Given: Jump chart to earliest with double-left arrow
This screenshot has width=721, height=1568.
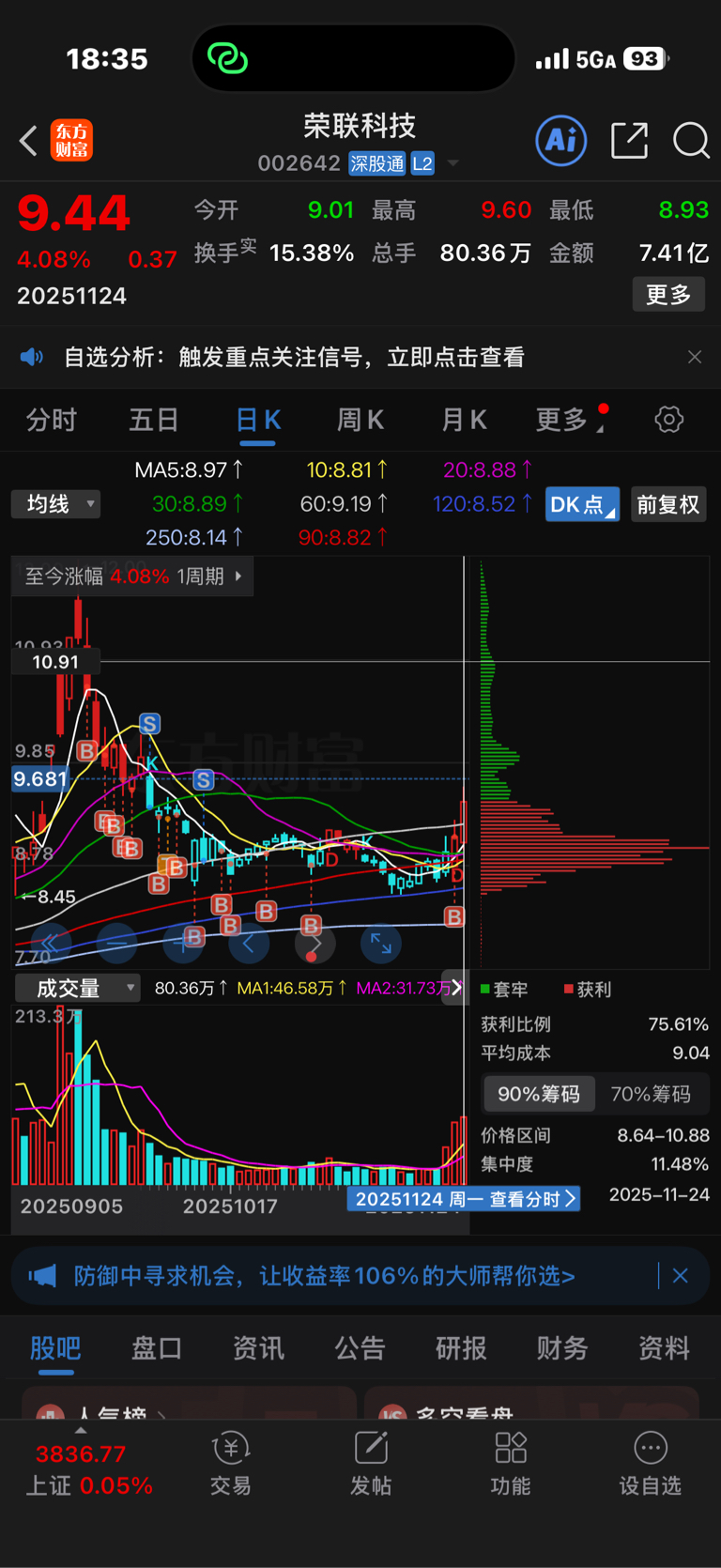Looking at the screenshot, I should [x=51, y=943].
